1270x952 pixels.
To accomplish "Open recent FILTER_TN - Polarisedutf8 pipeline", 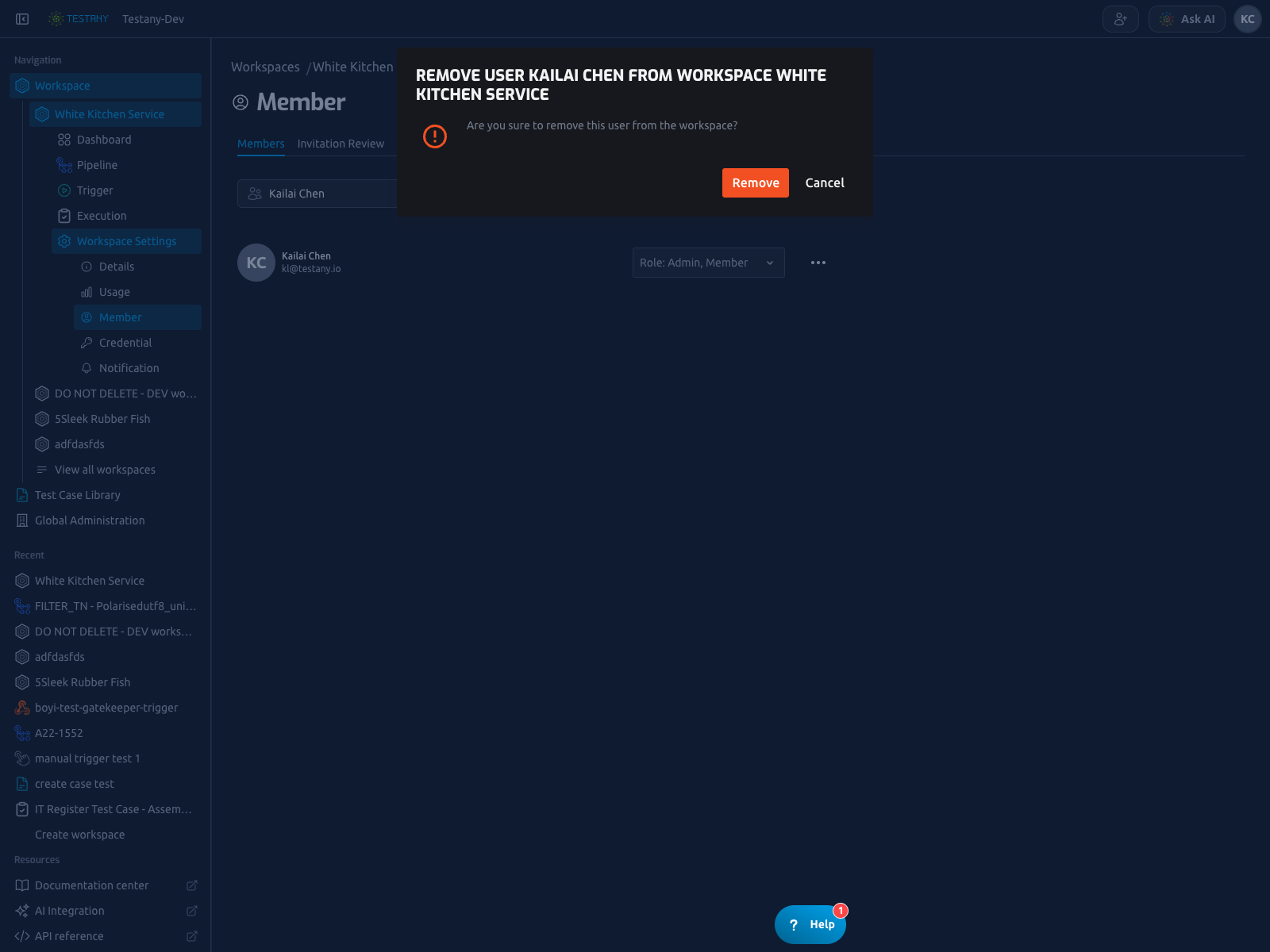I will pos(106,606).
